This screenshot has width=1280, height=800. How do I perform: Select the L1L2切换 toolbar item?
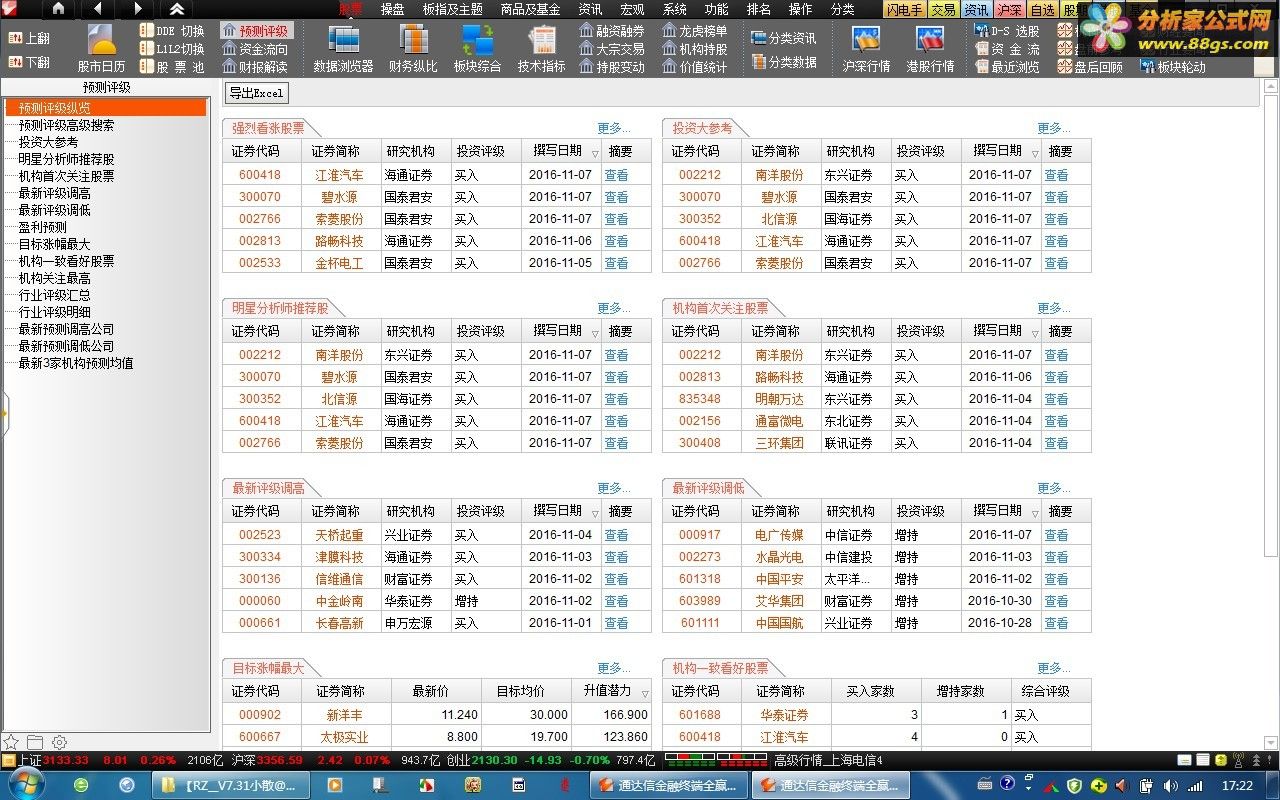click(x=172, y=49)
